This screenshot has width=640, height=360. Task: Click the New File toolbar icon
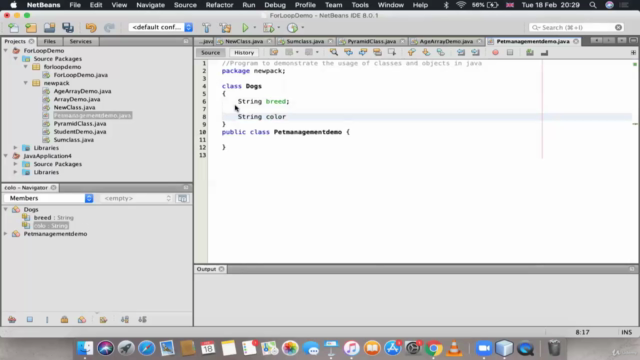tap(13, 28)
